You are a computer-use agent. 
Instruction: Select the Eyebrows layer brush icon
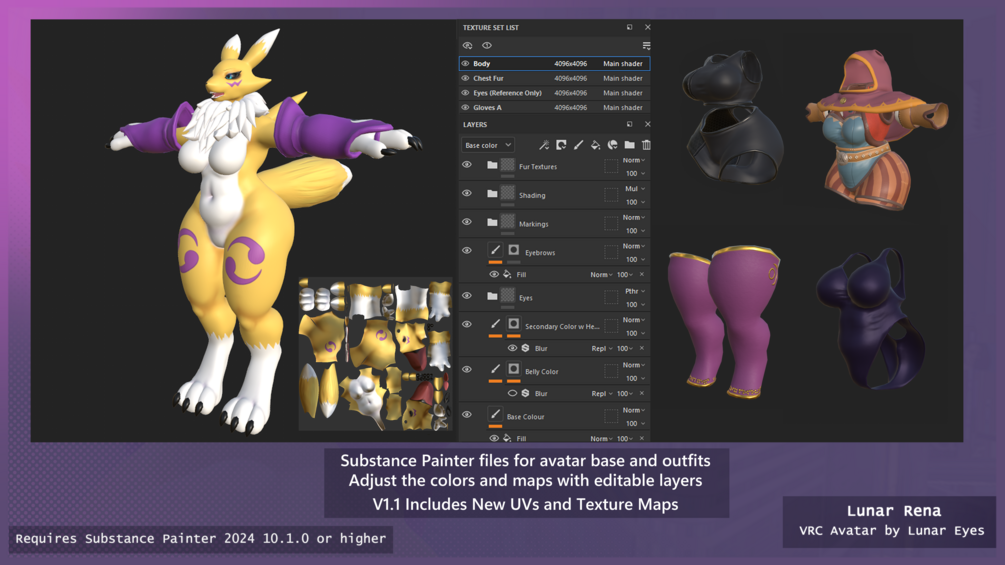click(495, 250)
